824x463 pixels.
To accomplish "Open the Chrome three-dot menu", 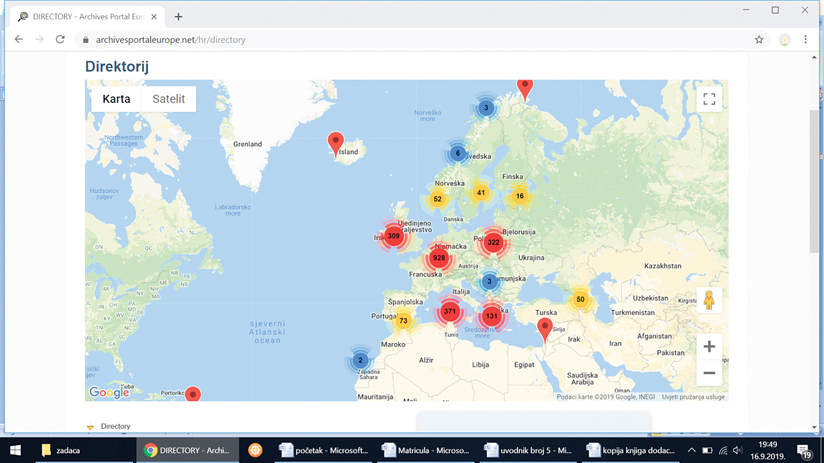I will coord(805,39).
